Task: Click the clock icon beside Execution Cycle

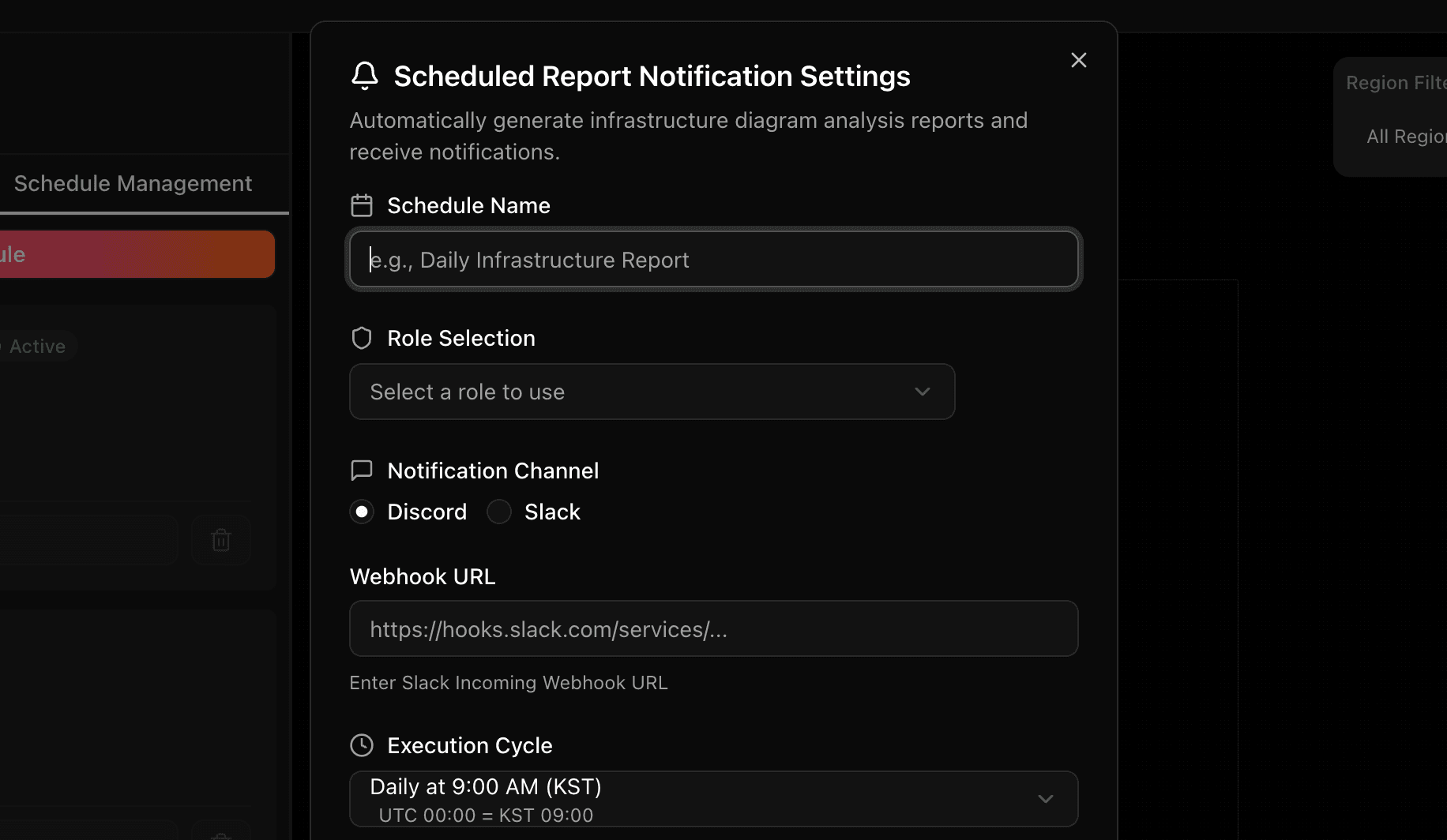Action: (362, 744)
